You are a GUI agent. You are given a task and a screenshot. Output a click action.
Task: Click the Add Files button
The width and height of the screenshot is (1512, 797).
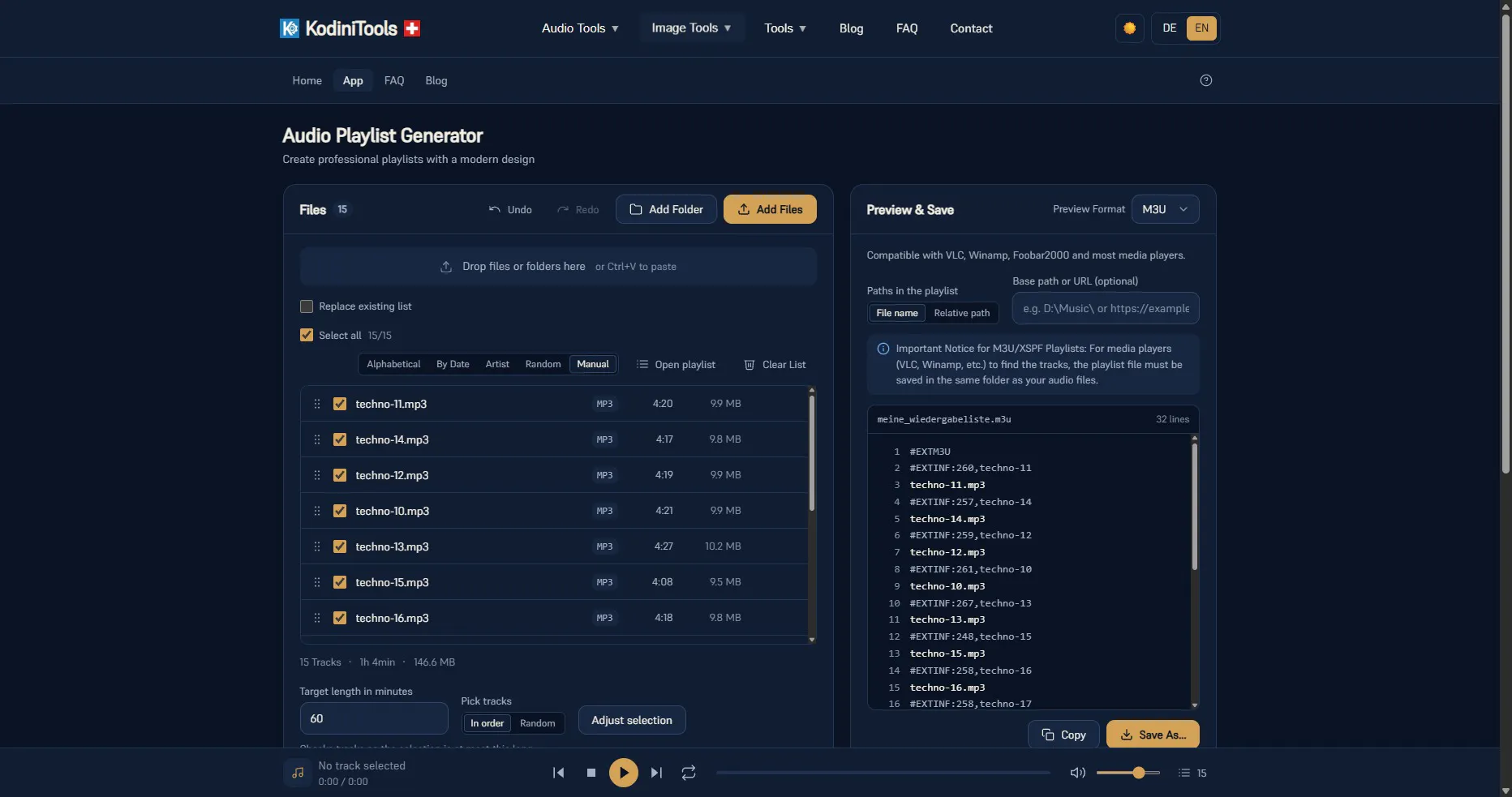click(x=770, y=209)
